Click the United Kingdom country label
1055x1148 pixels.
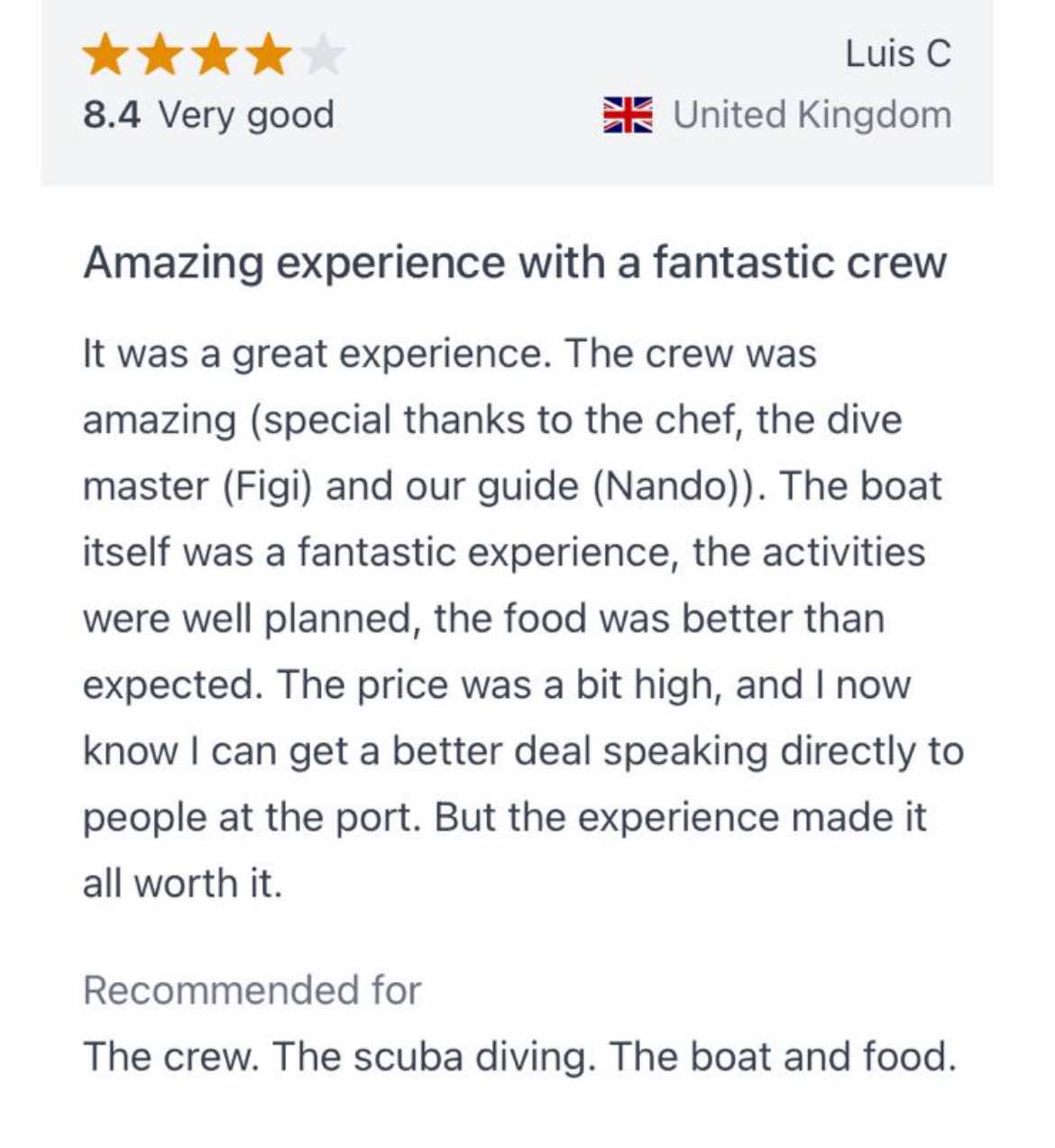click(x=812, y=115)
